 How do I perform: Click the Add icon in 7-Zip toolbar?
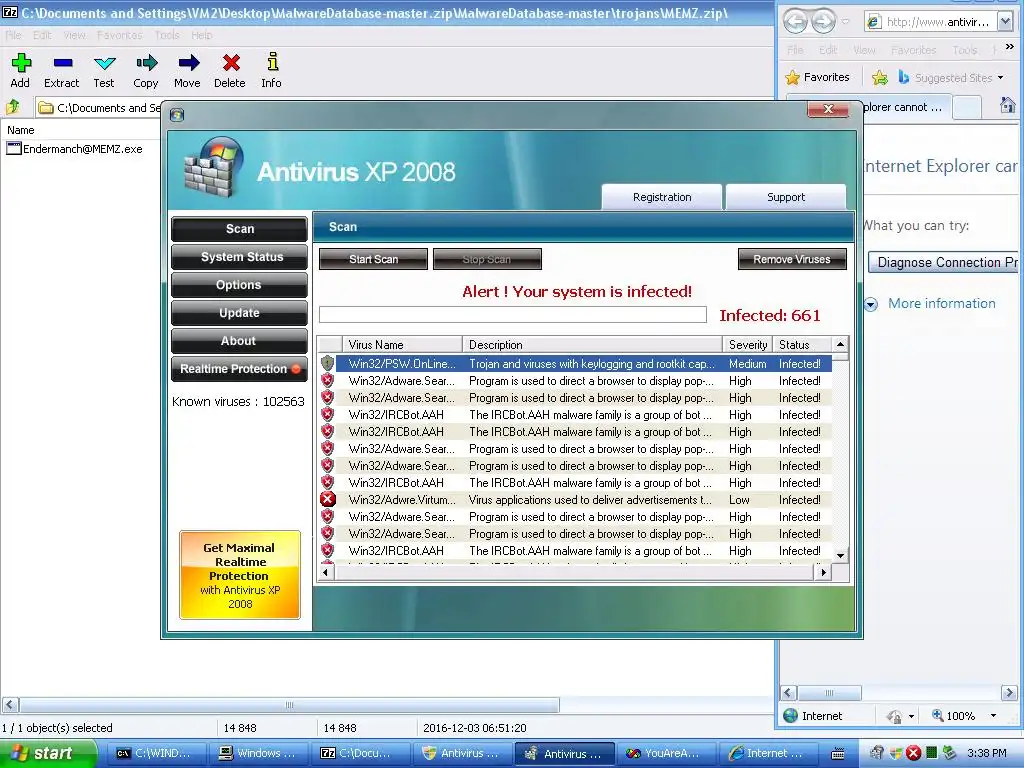pos(20,63)
